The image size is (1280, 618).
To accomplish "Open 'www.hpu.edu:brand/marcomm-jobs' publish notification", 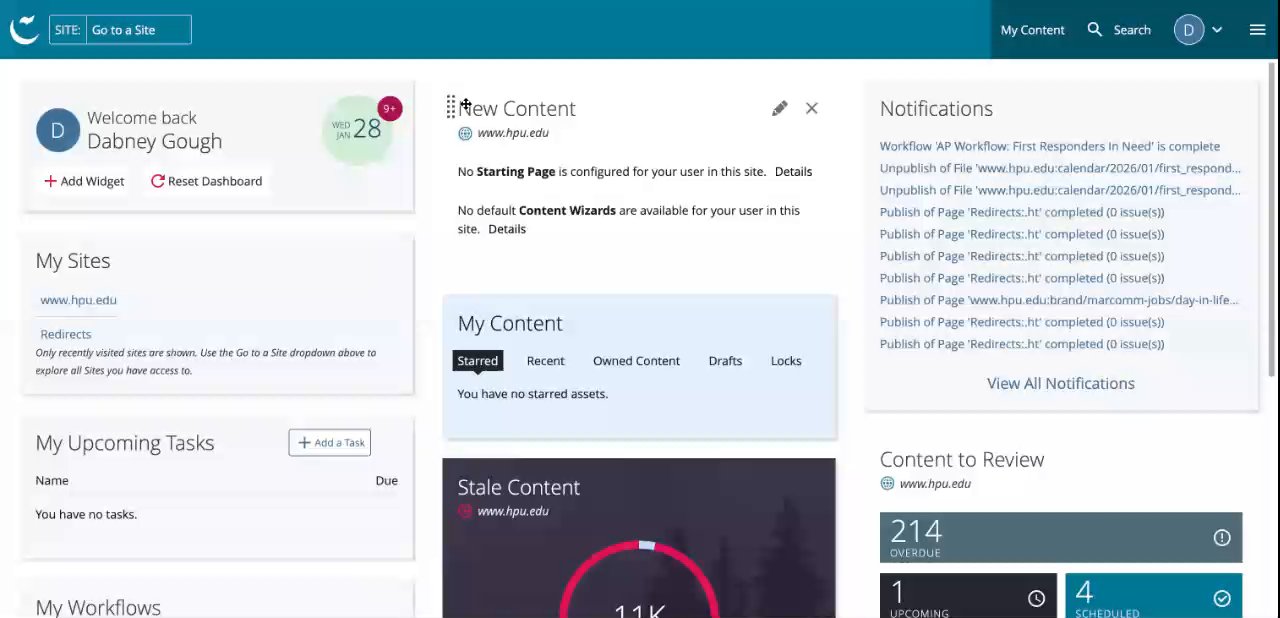I will [1059, 300].
